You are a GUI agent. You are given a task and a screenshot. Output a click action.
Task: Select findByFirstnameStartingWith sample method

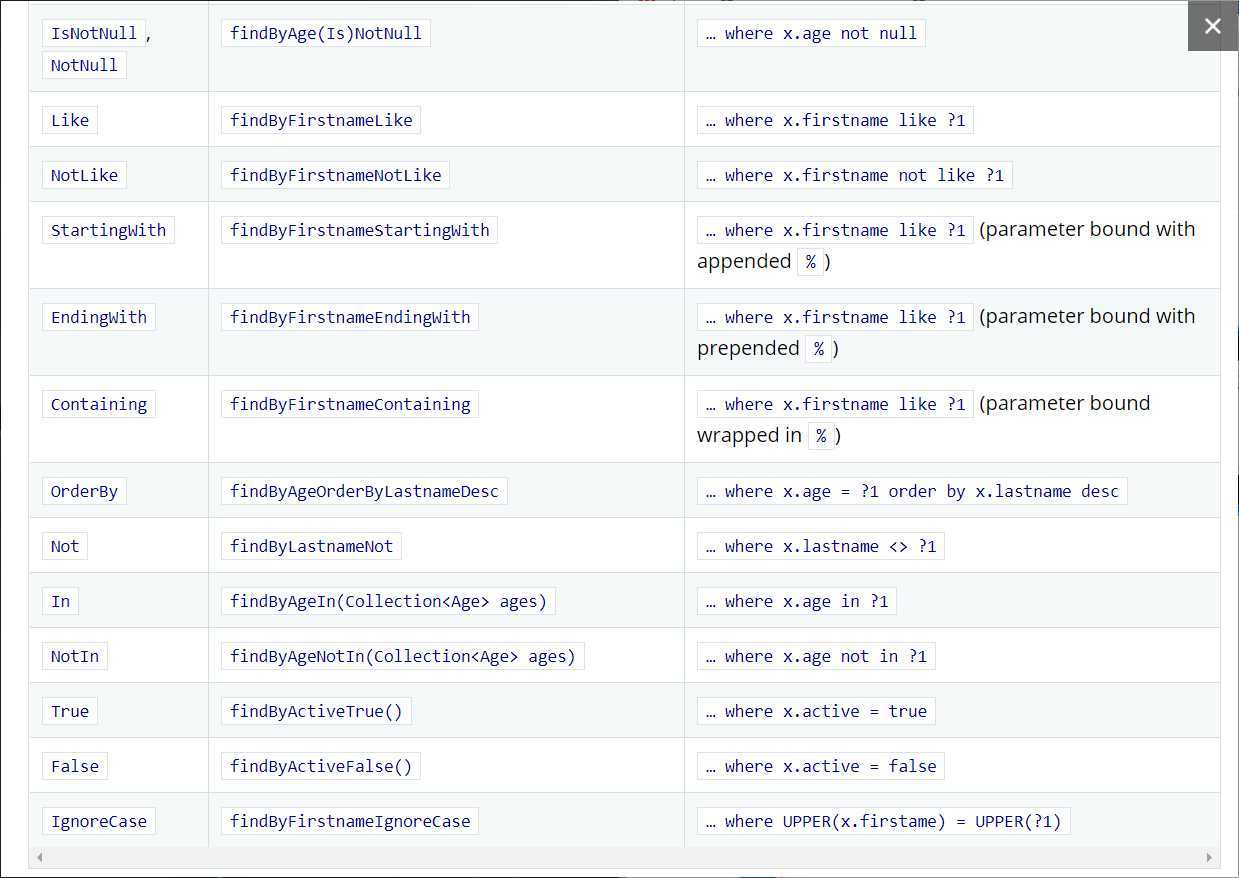[x=359, y=230]
